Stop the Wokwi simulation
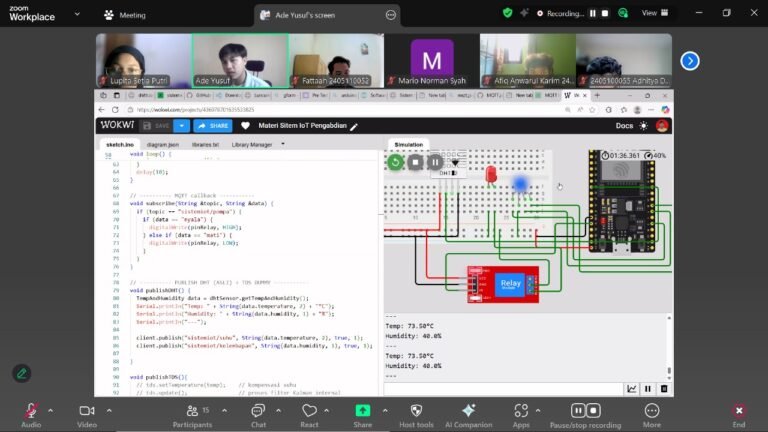Viewport: 768px width, 432px height. click(416, 162)
